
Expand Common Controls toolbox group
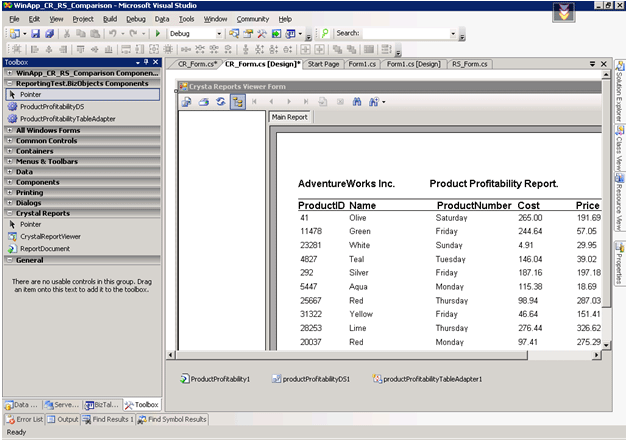click(x=10, y=141)
